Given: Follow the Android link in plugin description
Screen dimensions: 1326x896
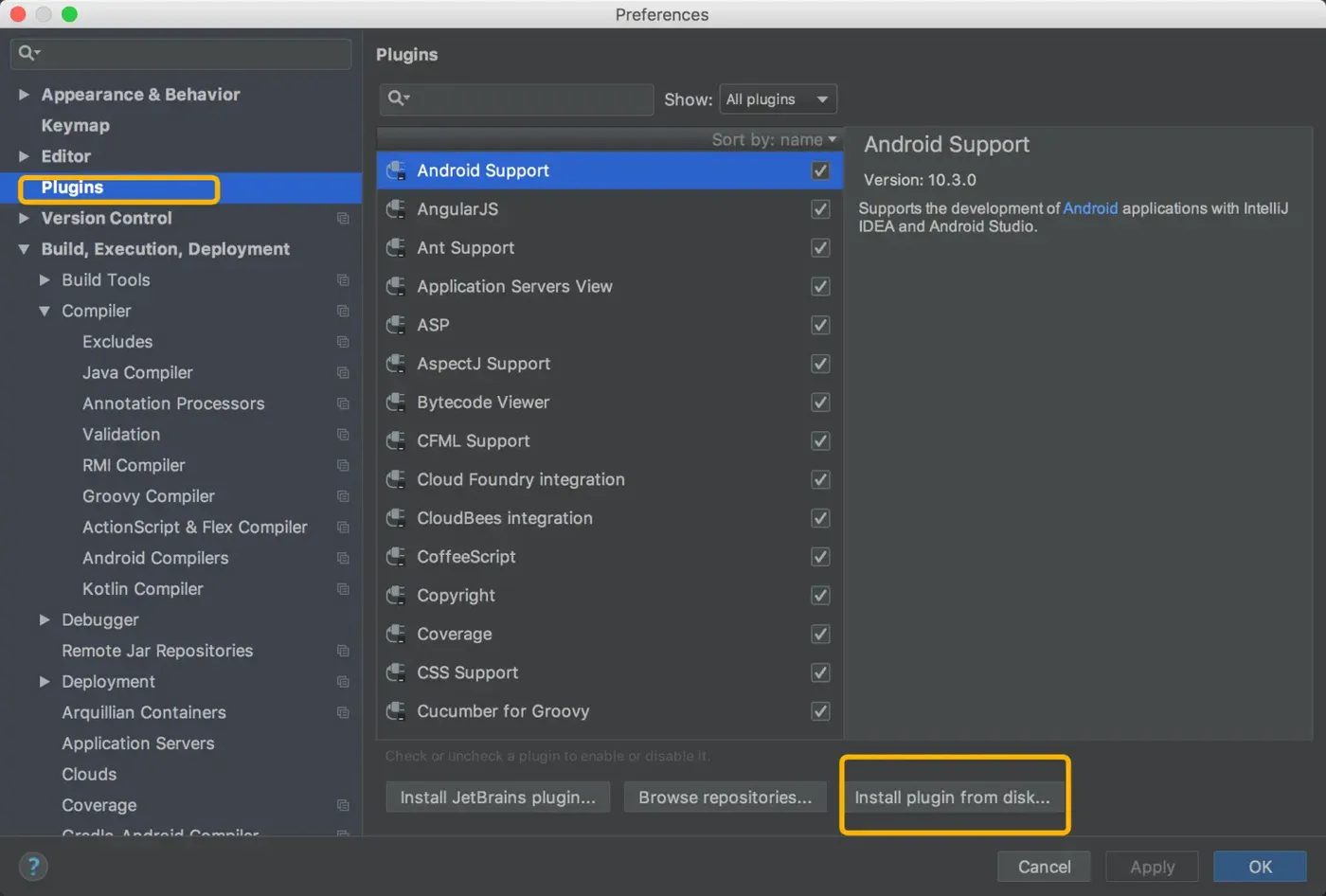Looking at the screenshot, I should click(1090, 208).
